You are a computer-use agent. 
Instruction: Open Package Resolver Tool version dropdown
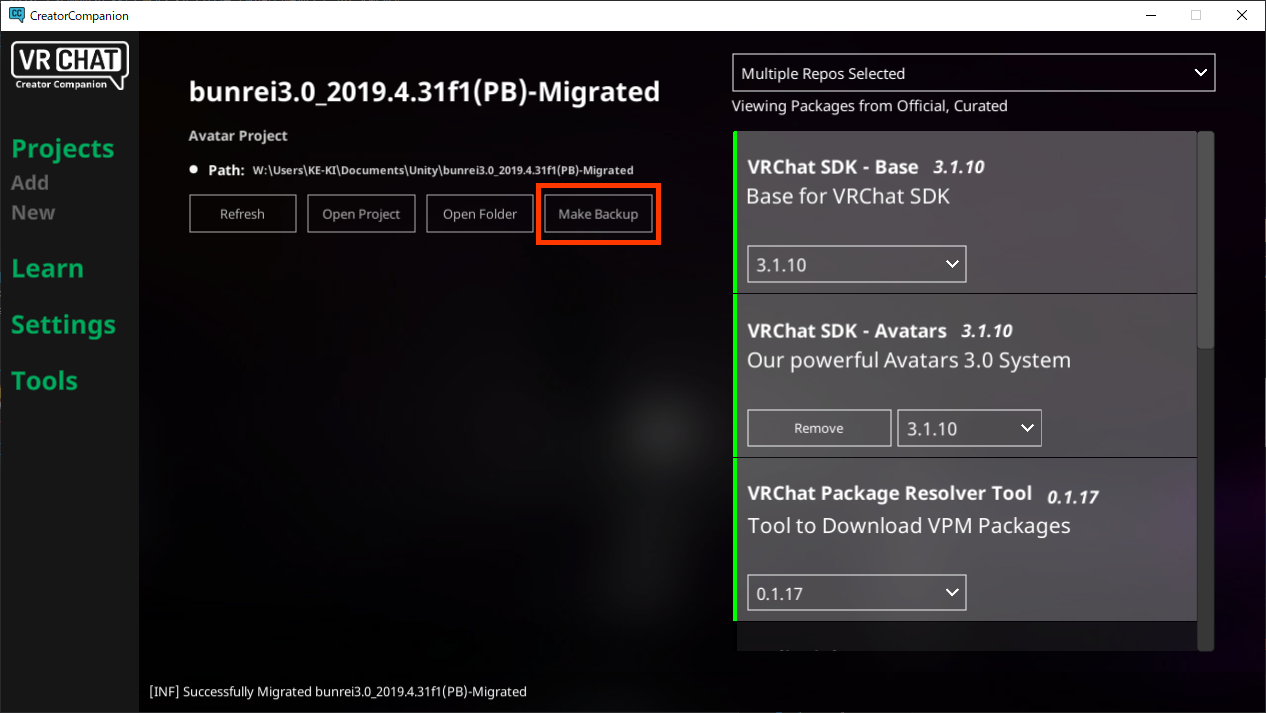[856, 593]
